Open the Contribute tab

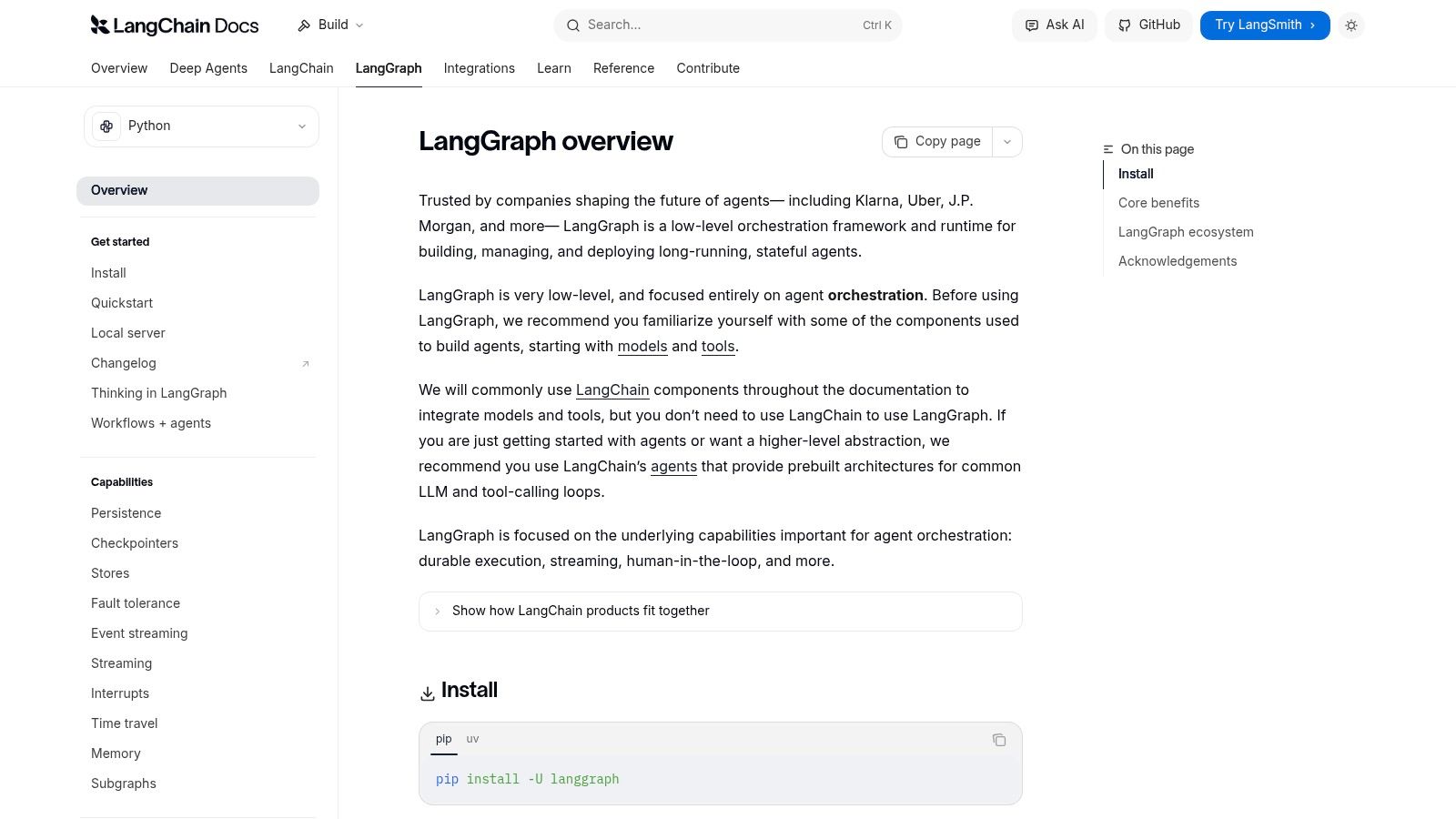point(708,68)
